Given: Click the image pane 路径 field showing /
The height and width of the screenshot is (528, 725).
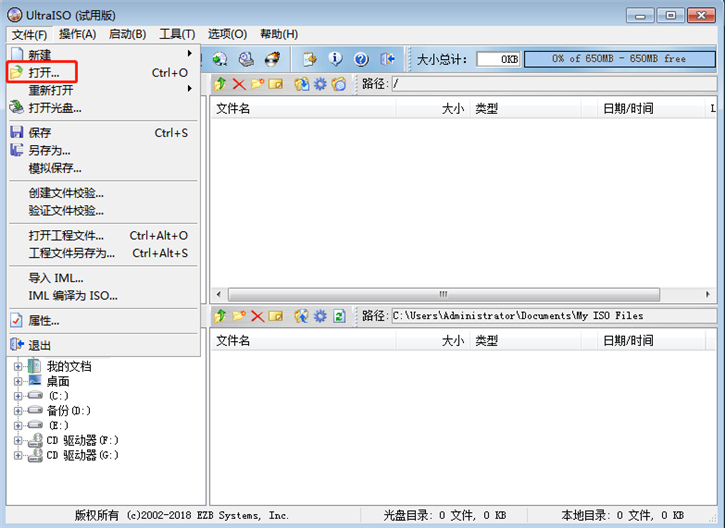Looking at the screenshot, I should (x=554, y=84).
